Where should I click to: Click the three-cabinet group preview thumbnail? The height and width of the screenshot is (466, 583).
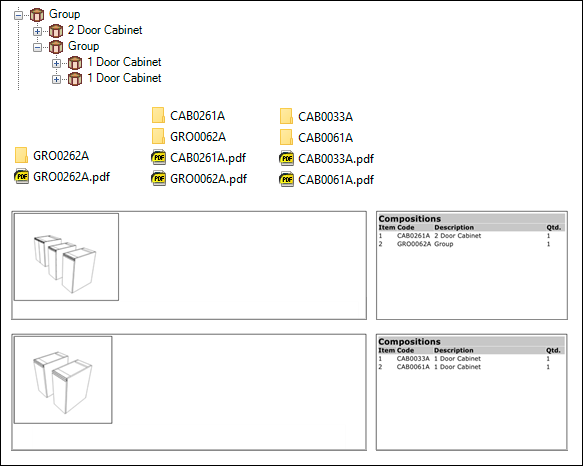67,257
